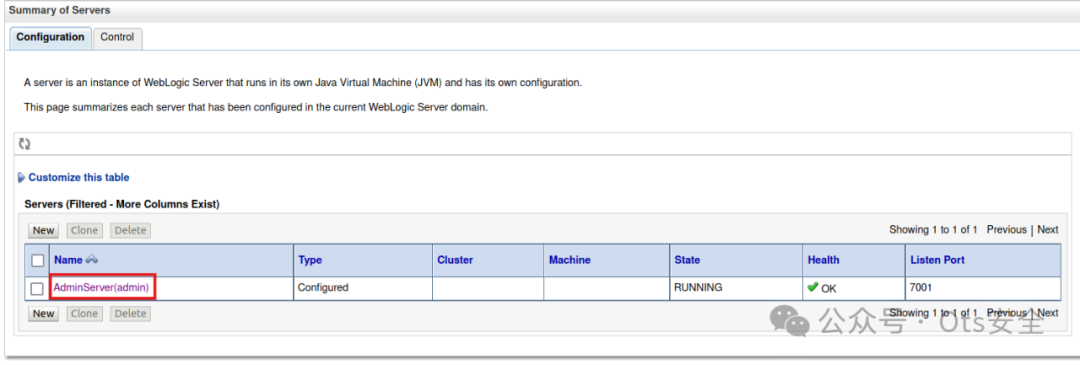
Task: Click the sort arrow icon beside Name
Action: point(92,260)
